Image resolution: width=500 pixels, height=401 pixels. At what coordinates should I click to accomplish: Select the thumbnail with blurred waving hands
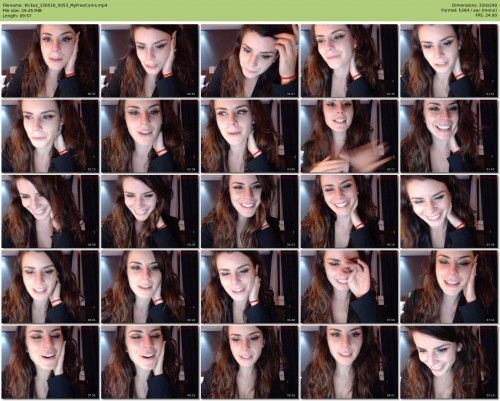[349, 136]
